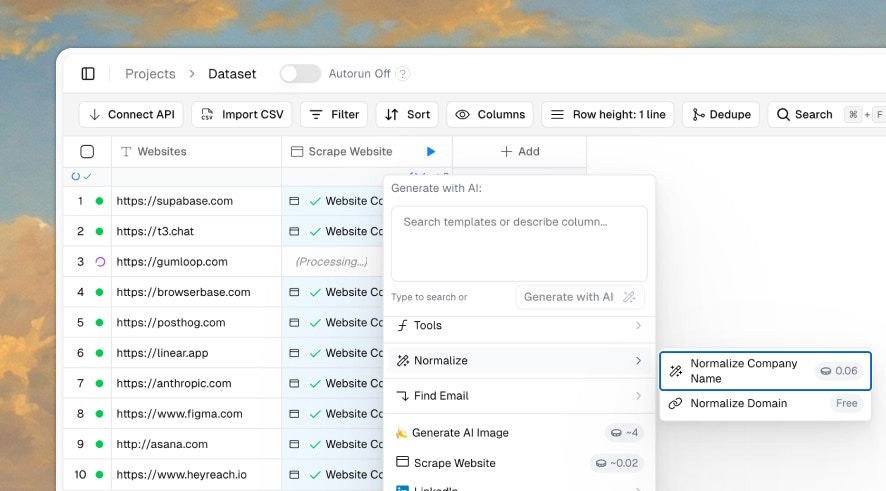This screenshot has height=491, width=886.
Task: Open the Website Content cell for anthropic.com
Action: point(333,384)
